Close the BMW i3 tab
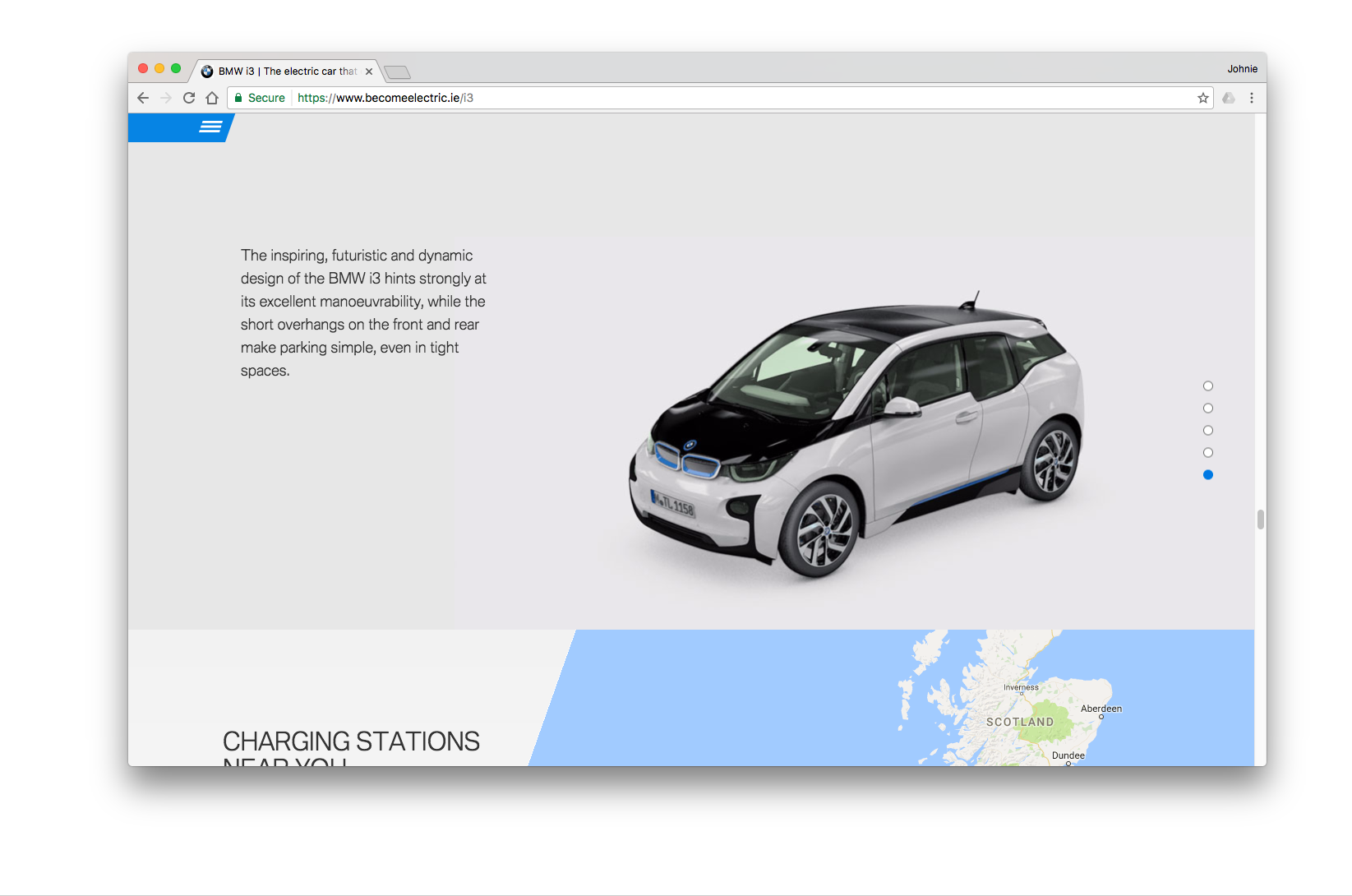Screen dimensions: 1352x896 [369, 72]
